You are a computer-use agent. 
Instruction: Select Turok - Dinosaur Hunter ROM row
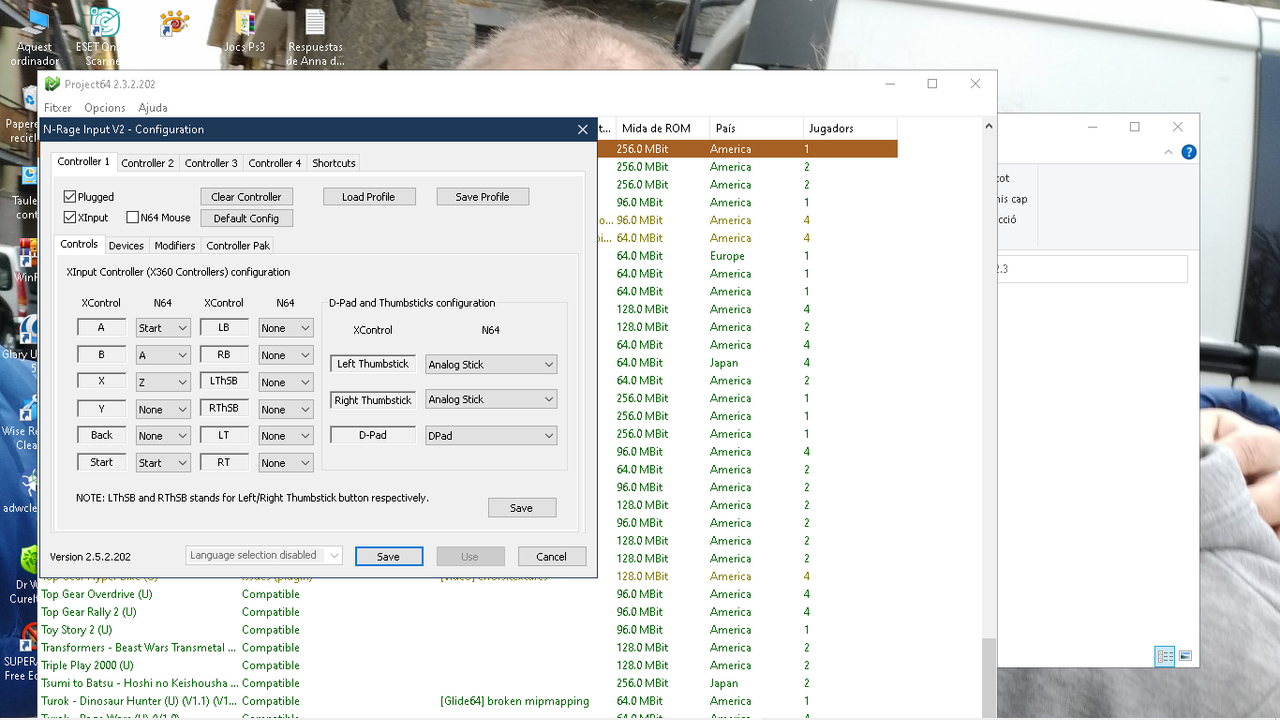(x=468, y=701)
